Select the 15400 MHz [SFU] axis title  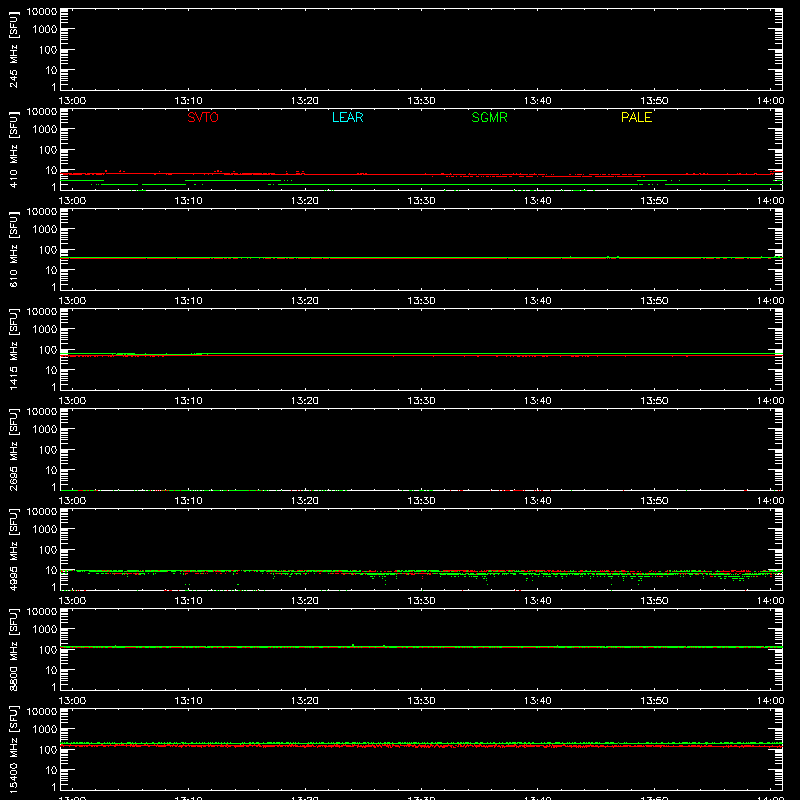pos(13,749)
